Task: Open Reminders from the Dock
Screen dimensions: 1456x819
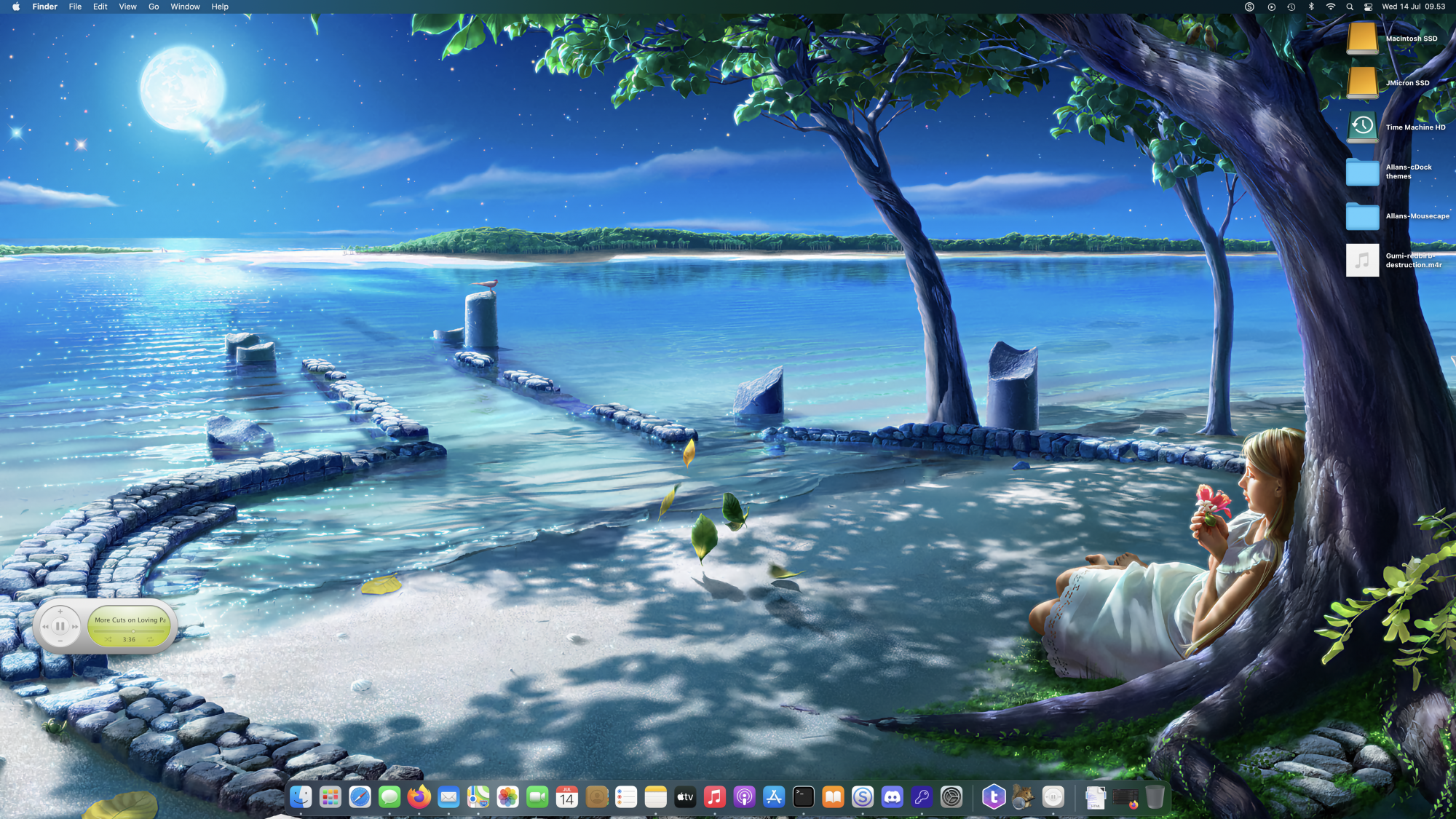Action: (626, 797)
